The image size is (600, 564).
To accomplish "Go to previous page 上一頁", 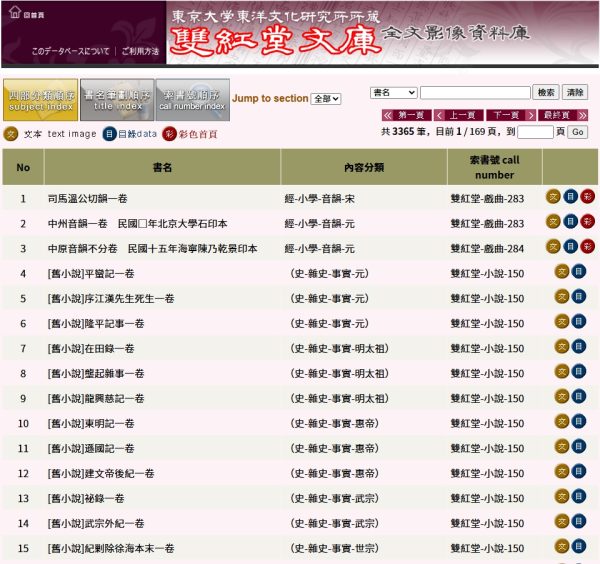I will coord(458,115).
